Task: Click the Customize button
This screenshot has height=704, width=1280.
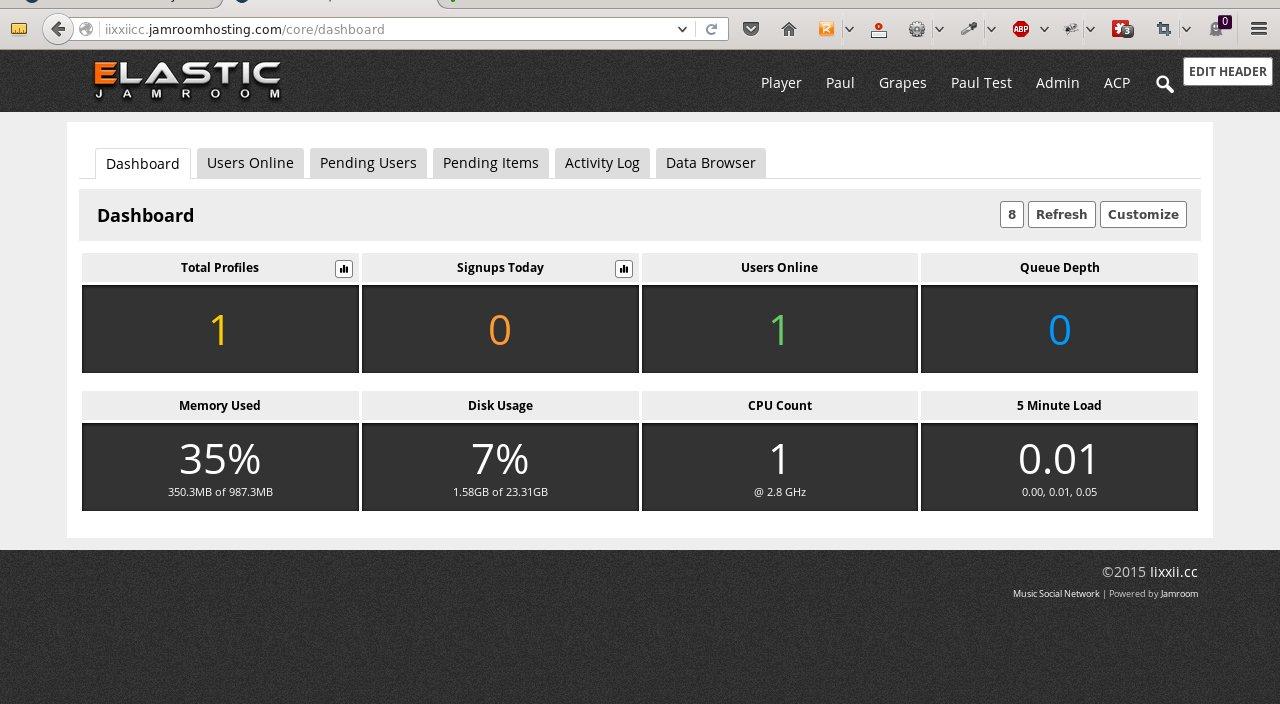Action: pyautogui.click(x=1143, y=214)
